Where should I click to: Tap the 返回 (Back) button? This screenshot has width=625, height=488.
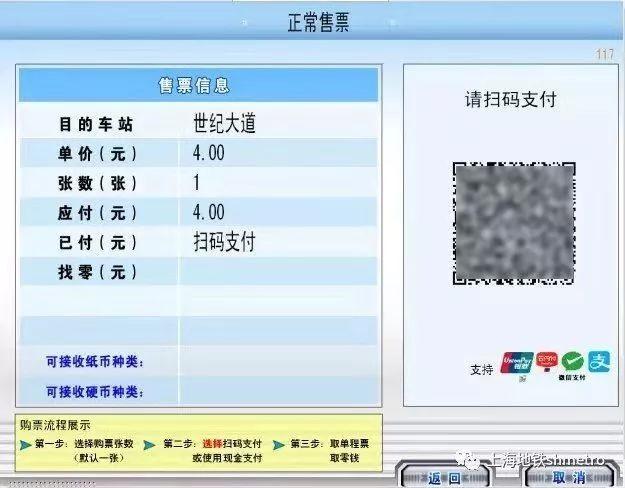point(444,477)
